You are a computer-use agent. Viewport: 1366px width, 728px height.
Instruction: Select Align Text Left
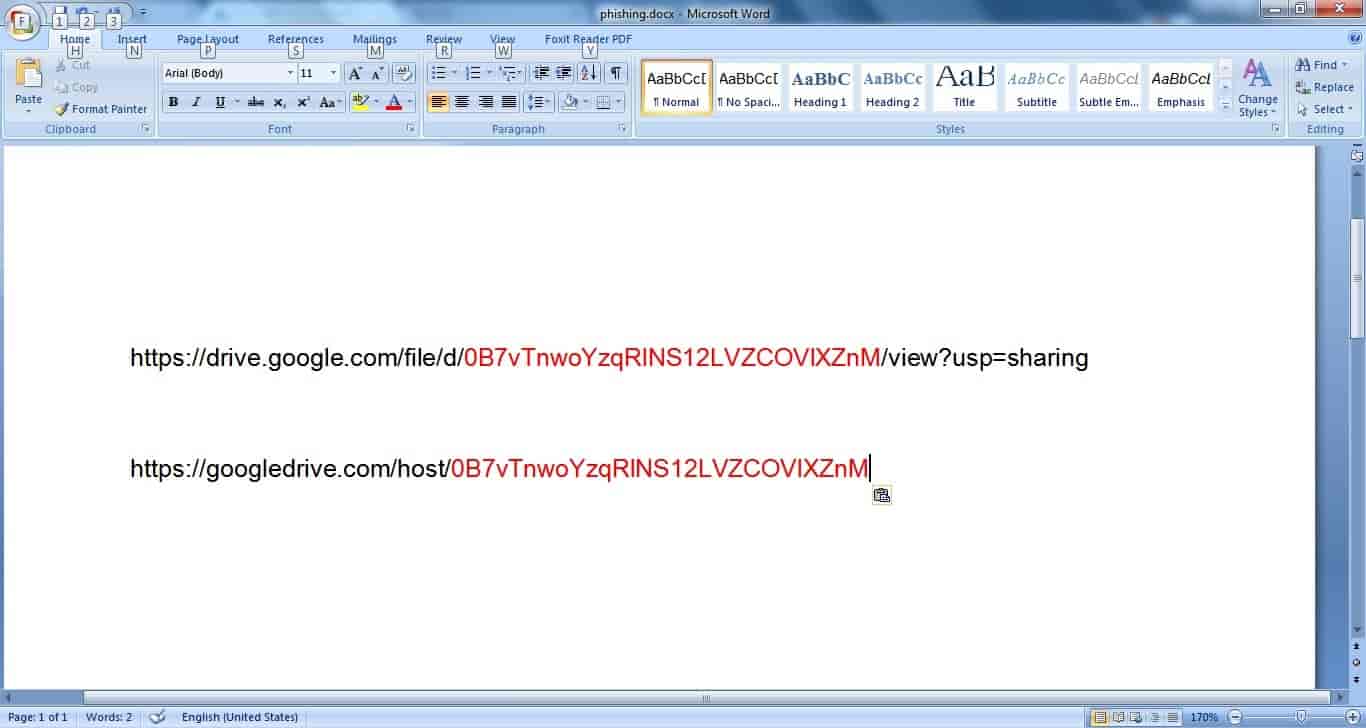pyautogui.click(x=438, y=102)
